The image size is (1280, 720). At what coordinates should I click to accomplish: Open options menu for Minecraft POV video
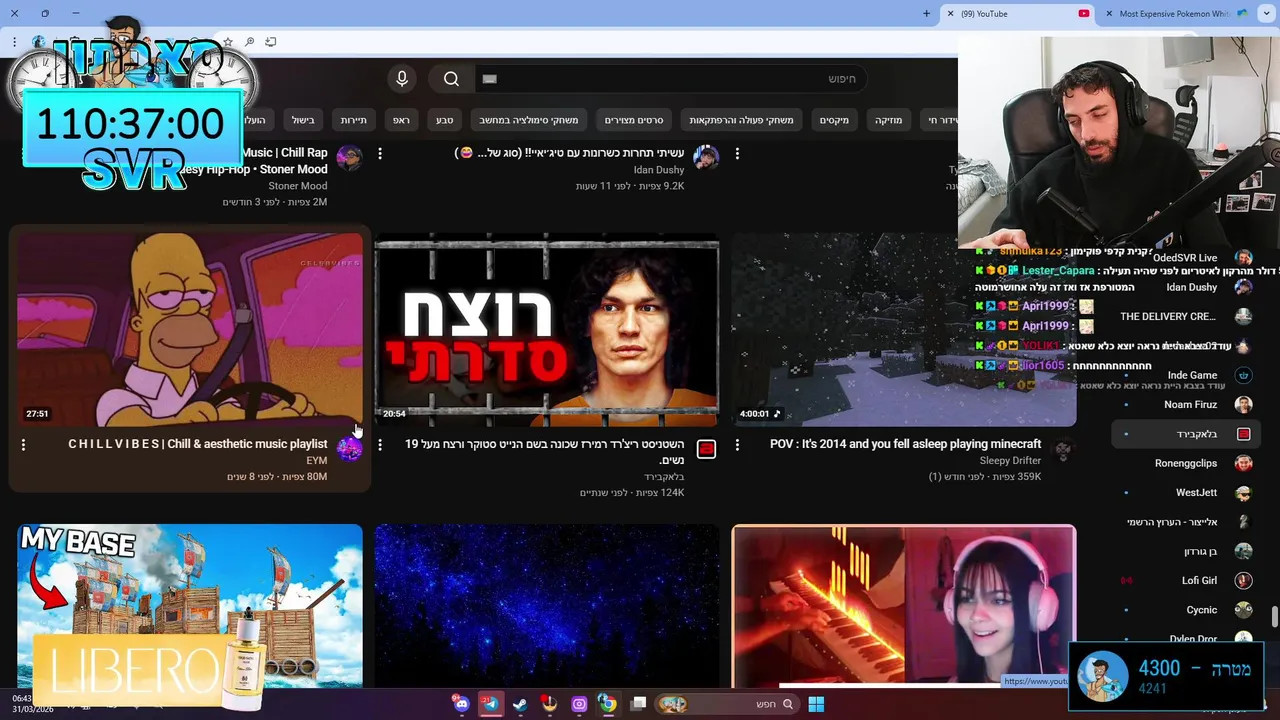click(x=737, y=444)
